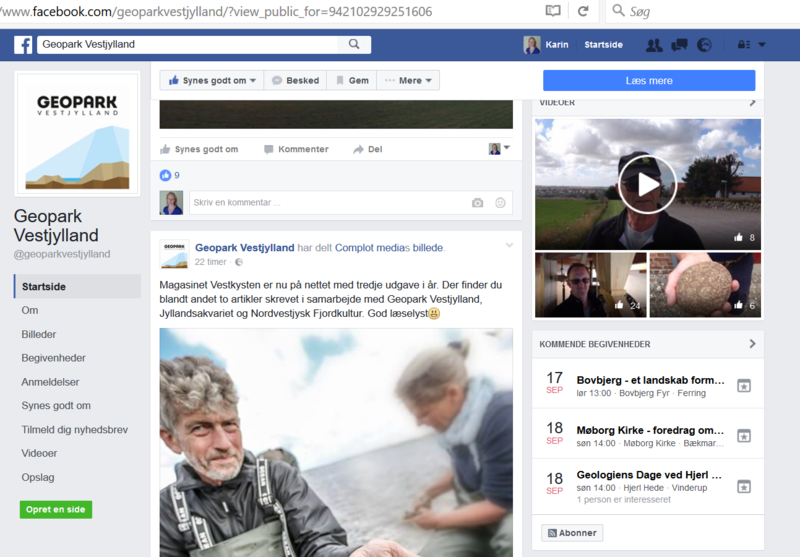Mark interest in Møborg Kirke event star icon
Image resolution: width=800 pixels, height=557 pixels.
[744, 436]
